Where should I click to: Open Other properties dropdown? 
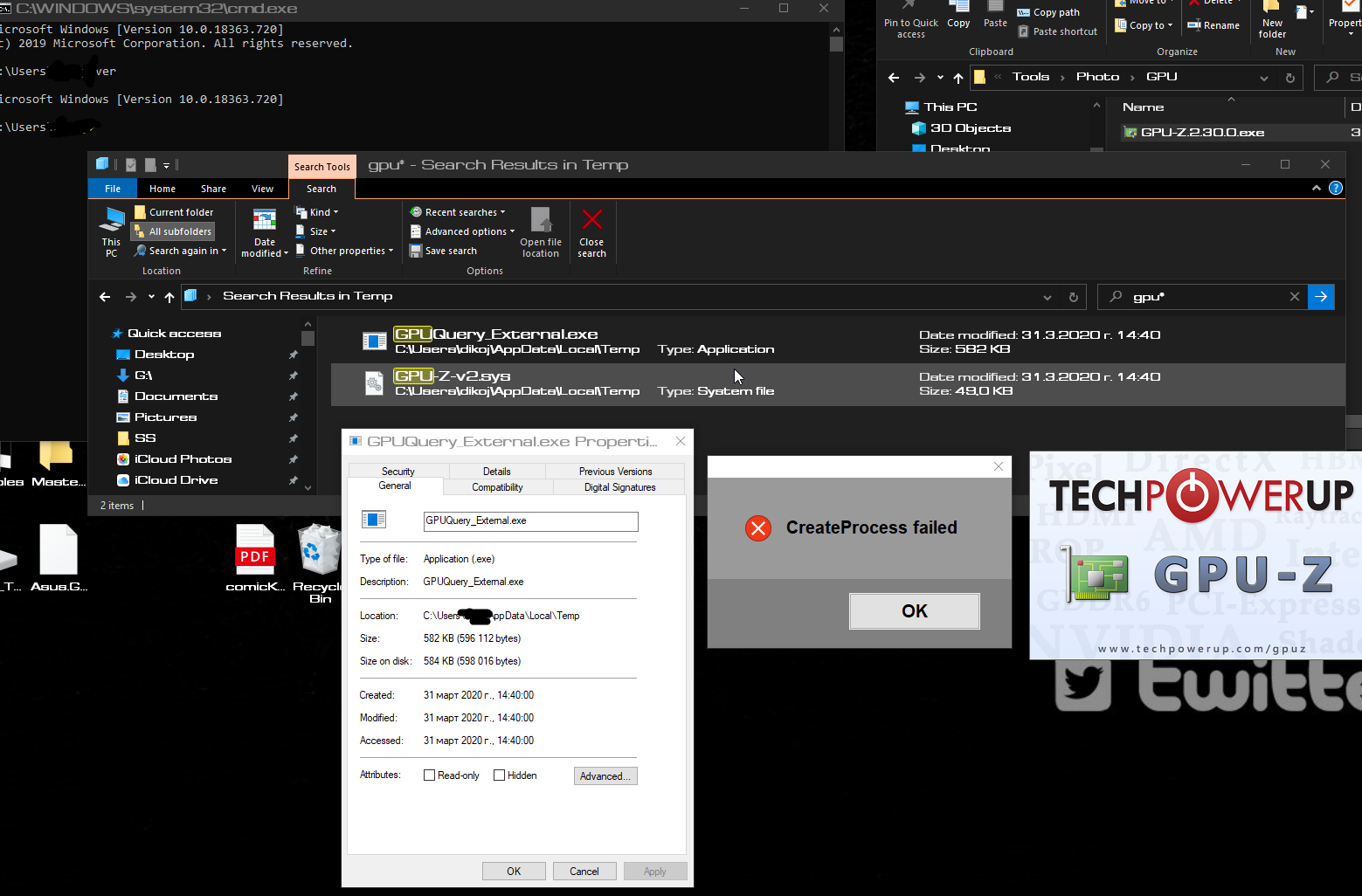pos(345,251)
